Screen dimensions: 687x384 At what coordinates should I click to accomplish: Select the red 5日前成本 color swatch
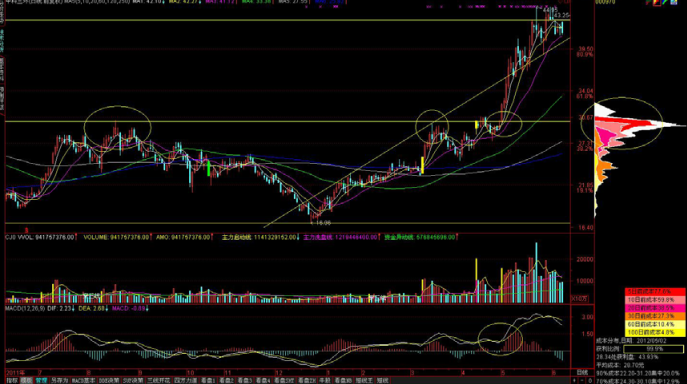point(655,291)
